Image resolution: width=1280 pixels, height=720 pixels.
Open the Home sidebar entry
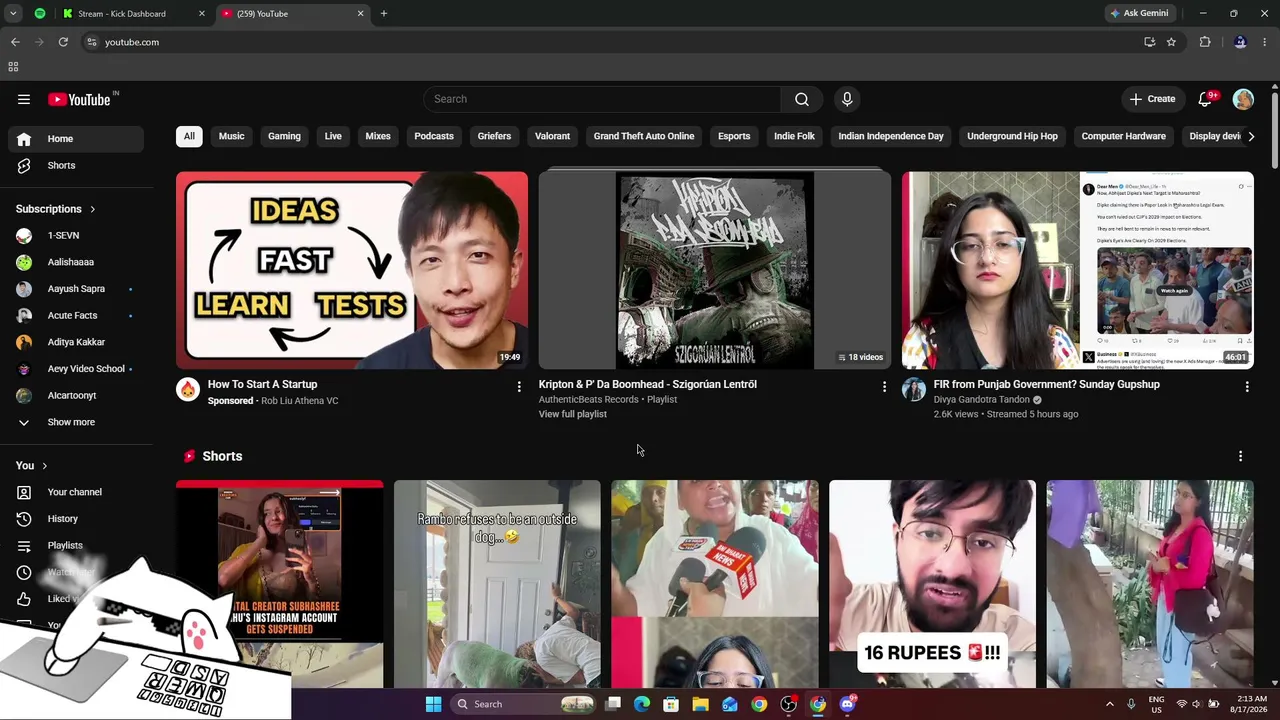[x=76, y=139]
